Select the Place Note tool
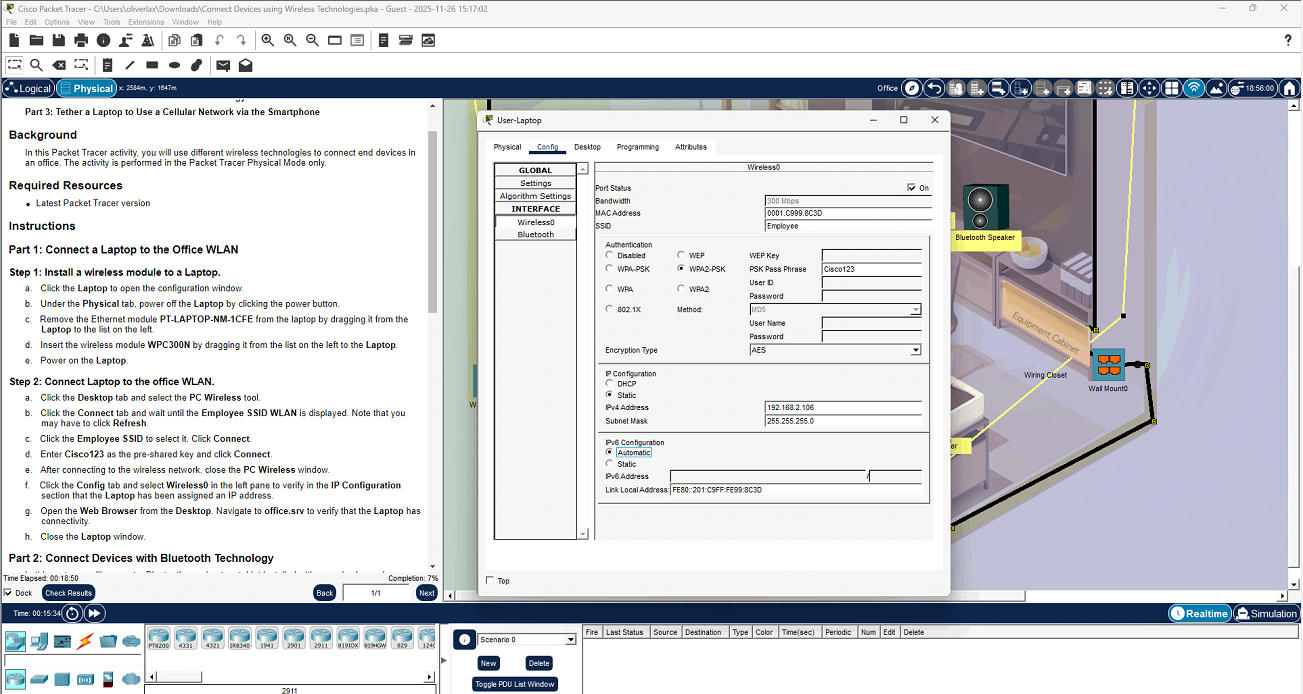The width and height of the screenshot is (1303, 694). click(x=108, y=64)
